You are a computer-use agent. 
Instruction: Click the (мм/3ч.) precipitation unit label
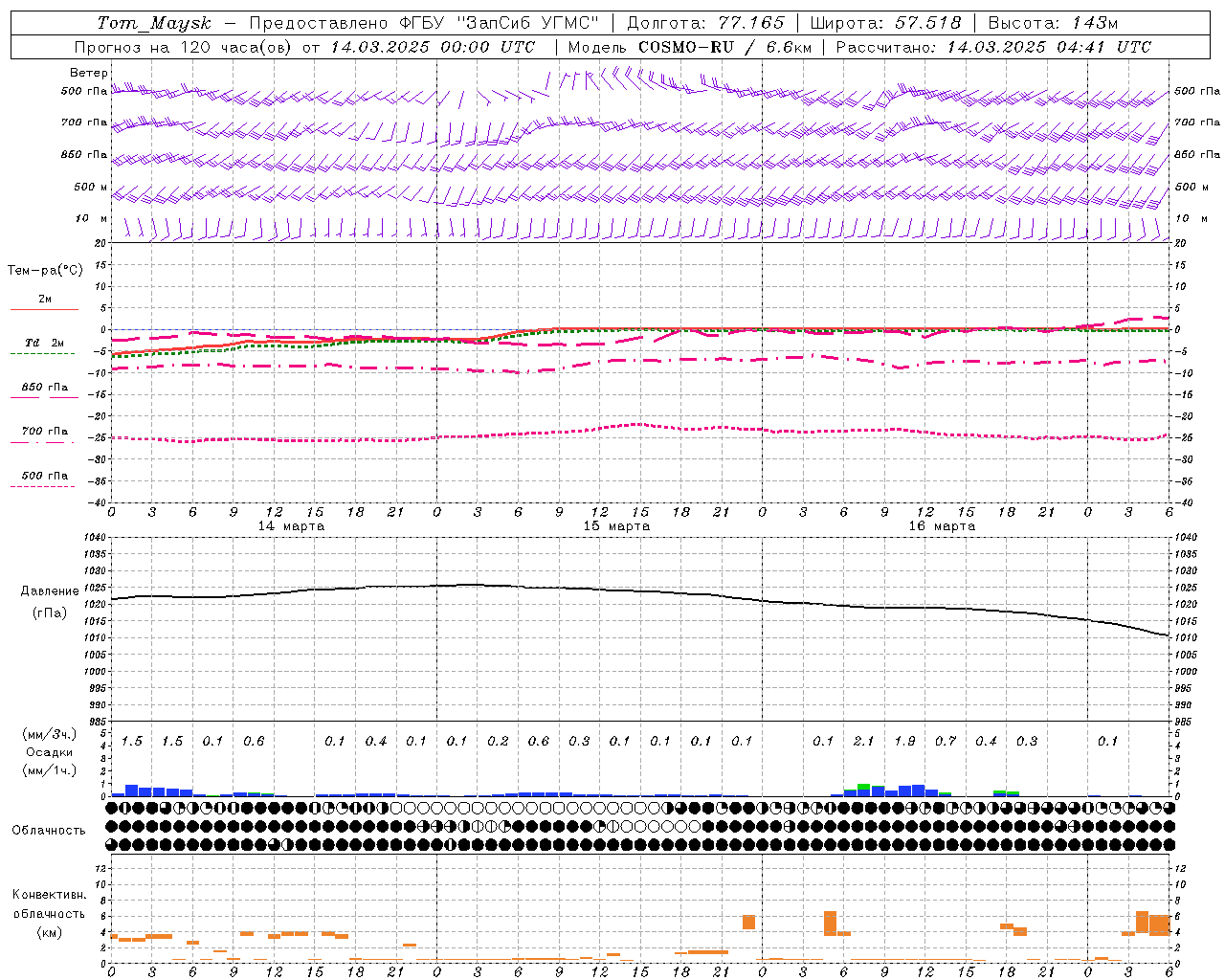pos(48,734)
